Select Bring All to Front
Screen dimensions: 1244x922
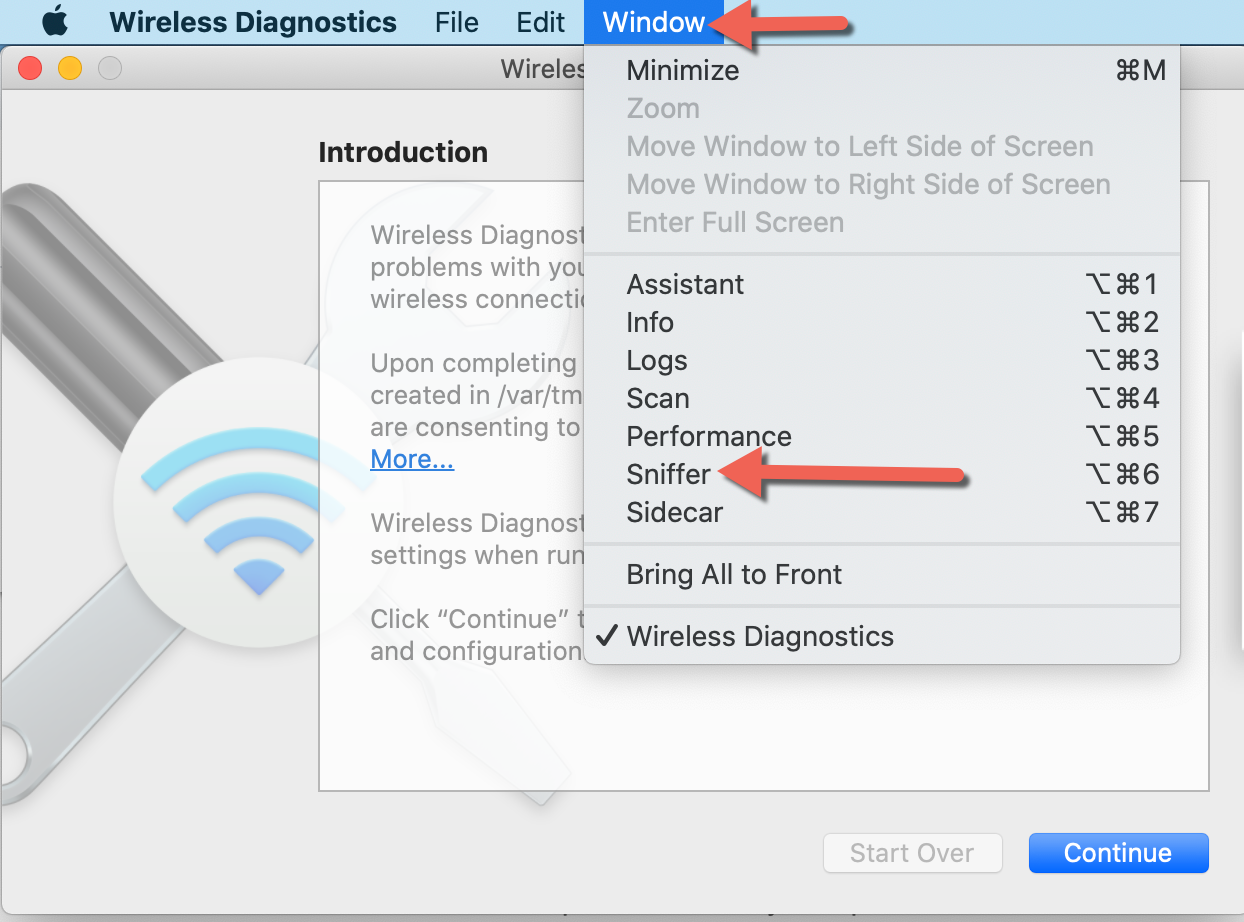click(x=734, y=575)
